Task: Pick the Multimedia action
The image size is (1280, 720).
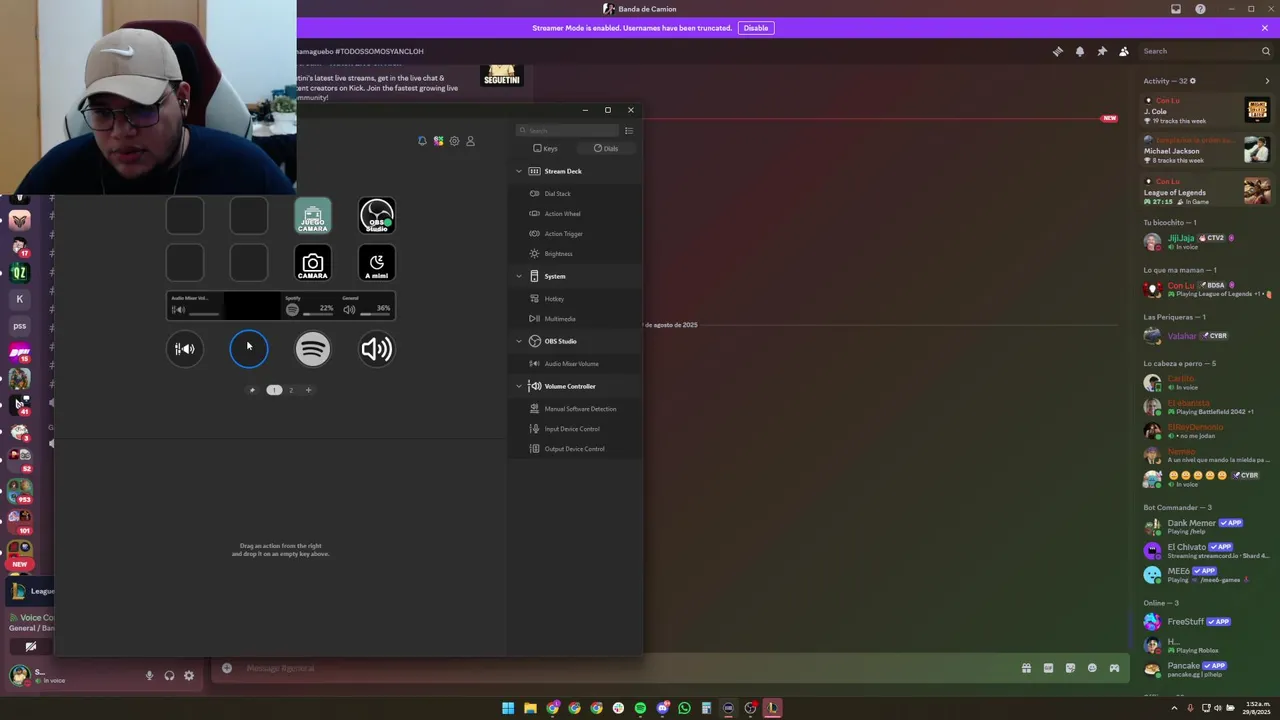Action: (x=575, y=319)
